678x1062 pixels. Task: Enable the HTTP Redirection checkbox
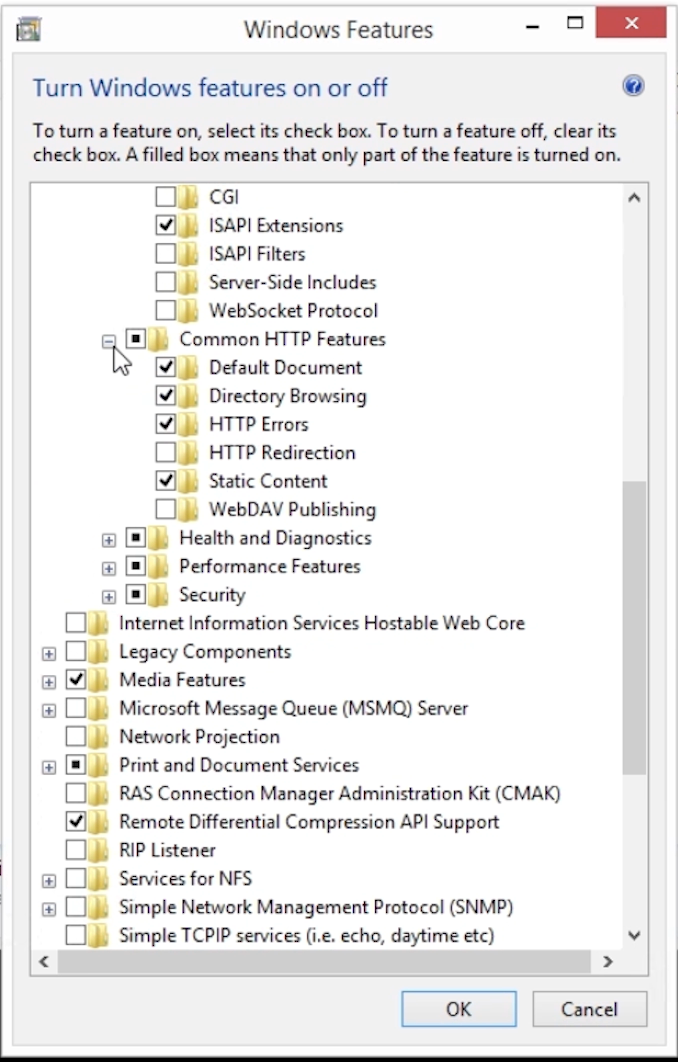165,452
